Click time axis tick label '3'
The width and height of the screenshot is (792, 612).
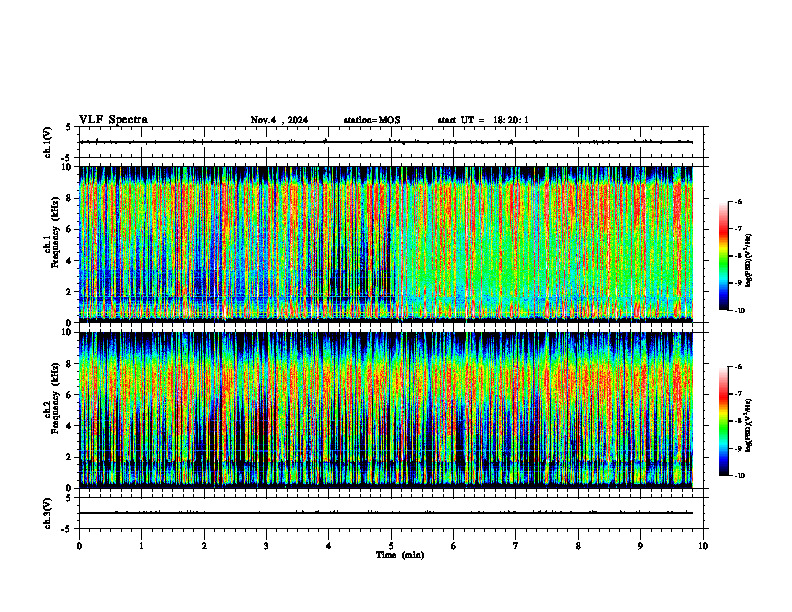point(266,546)
